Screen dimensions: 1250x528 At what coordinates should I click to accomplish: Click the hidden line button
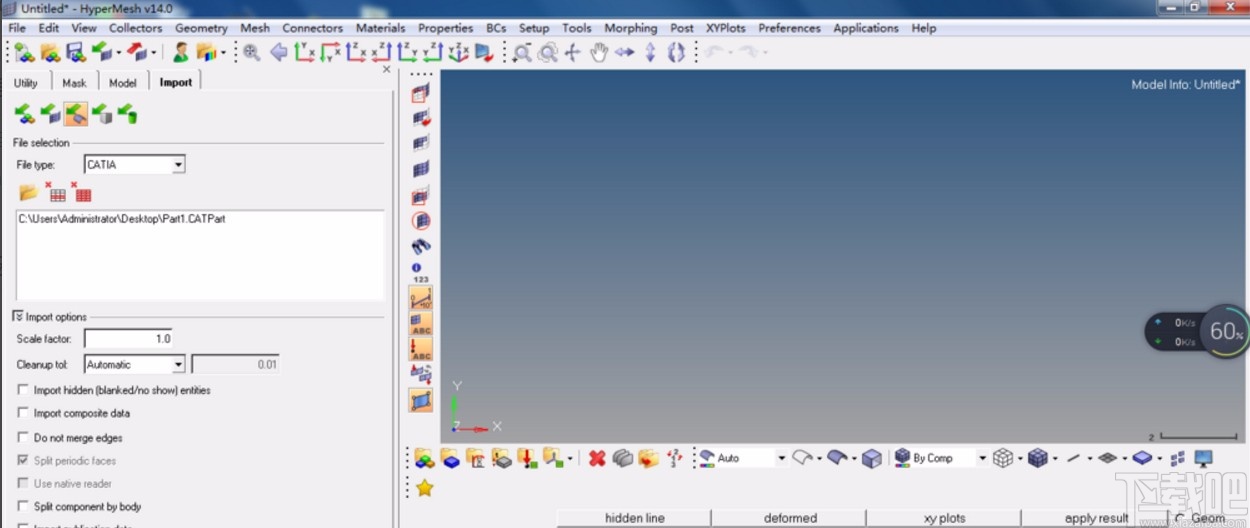tap(635, 518)
